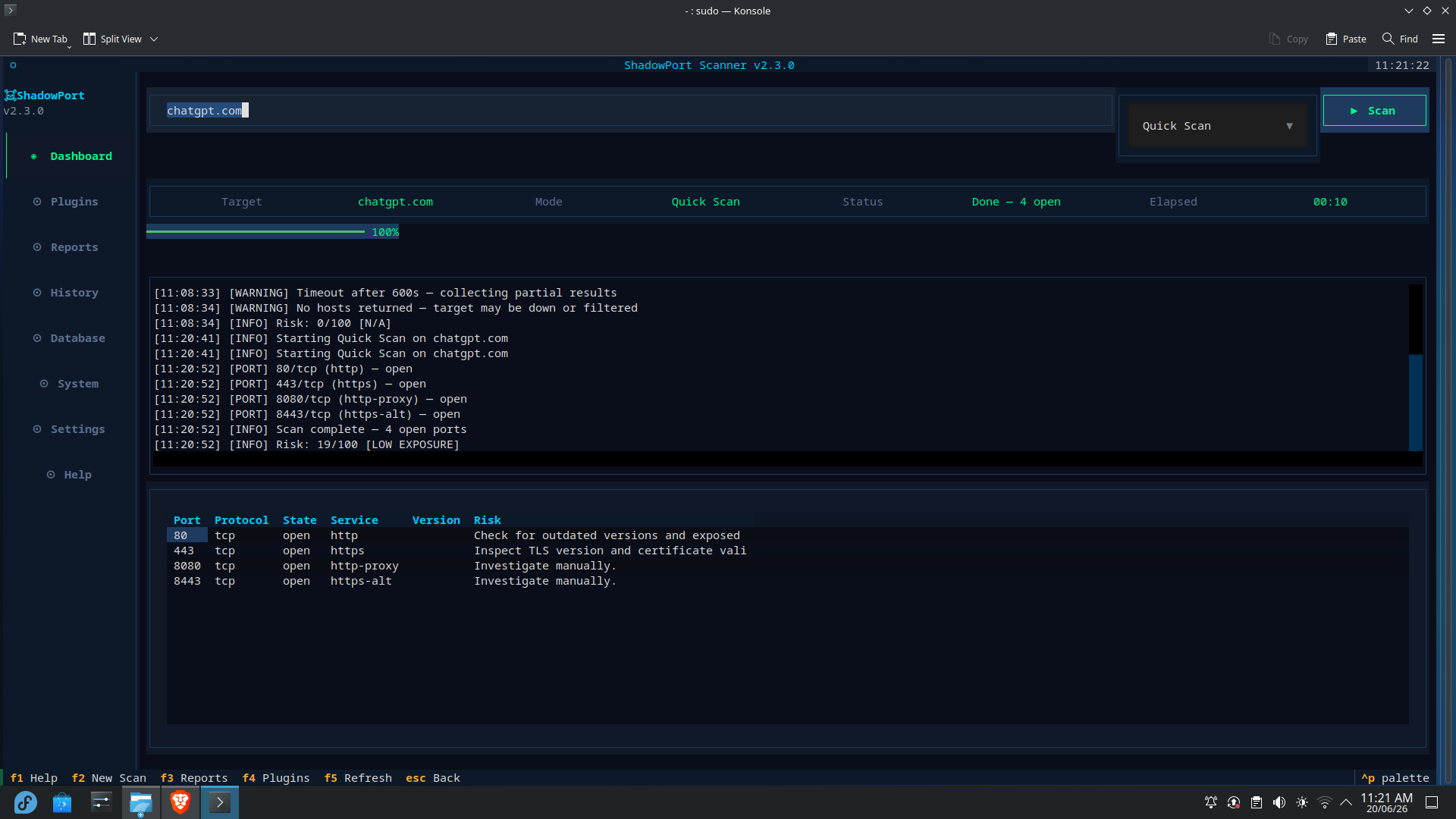Click the Risk column header
Viewport: 1456px width, 819px height.
[487, 520]
